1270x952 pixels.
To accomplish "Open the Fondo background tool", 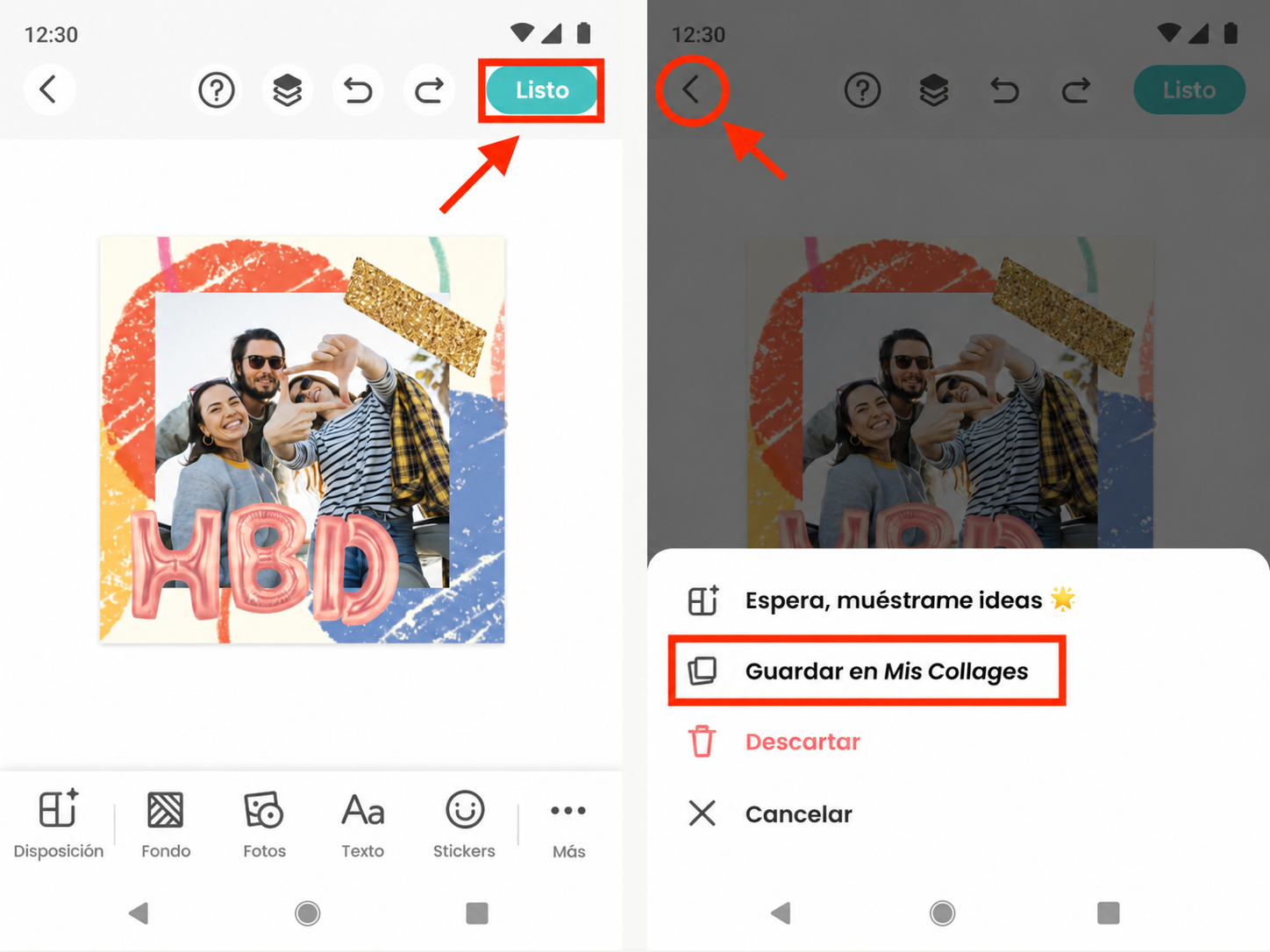I will pos(166,824).
